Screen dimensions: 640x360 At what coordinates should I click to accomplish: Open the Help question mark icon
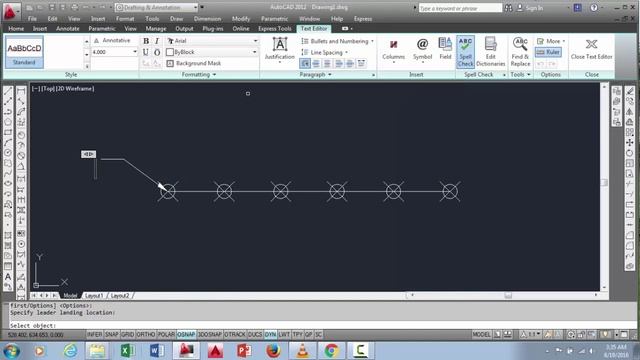point(594,8)
